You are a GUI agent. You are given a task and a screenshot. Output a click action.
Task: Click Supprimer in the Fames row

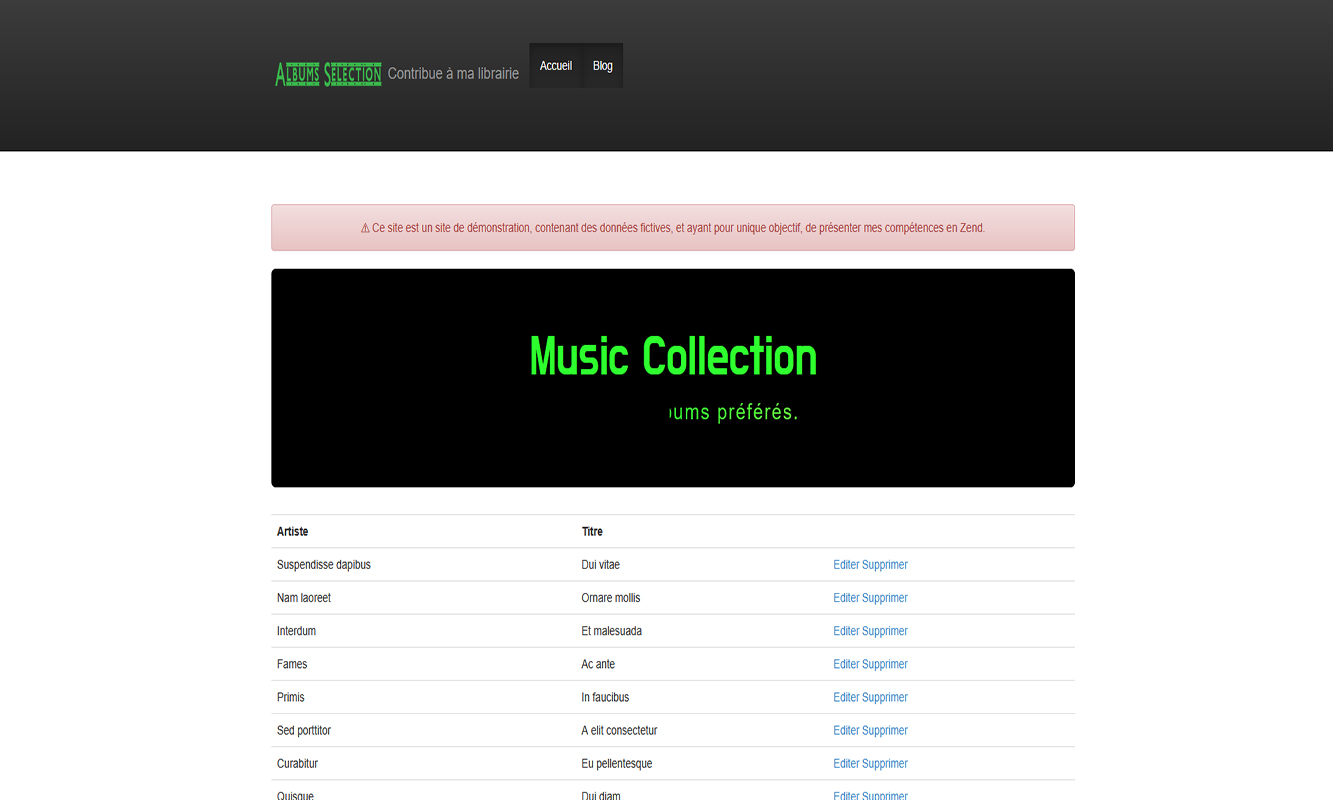[885, 664]
